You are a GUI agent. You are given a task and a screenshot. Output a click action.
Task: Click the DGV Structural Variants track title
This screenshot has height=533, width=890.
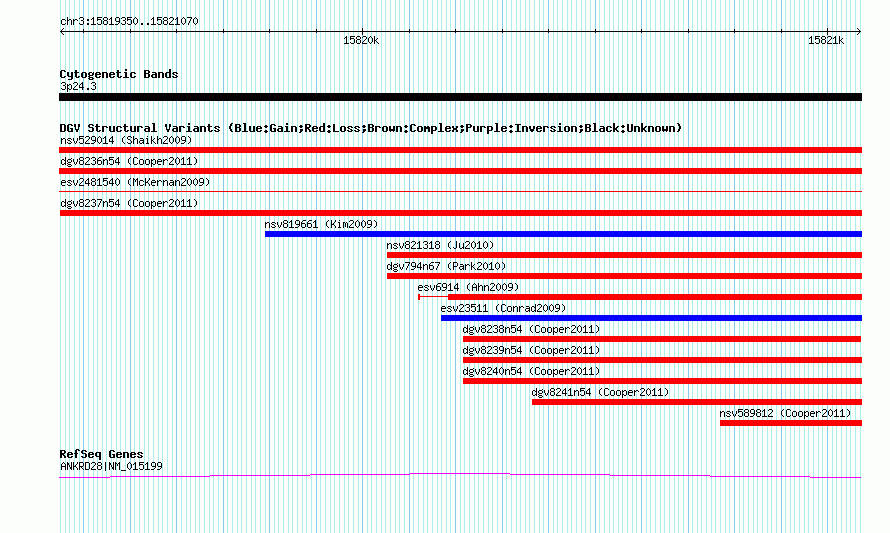pyautogui.click(x=371, y=128)
